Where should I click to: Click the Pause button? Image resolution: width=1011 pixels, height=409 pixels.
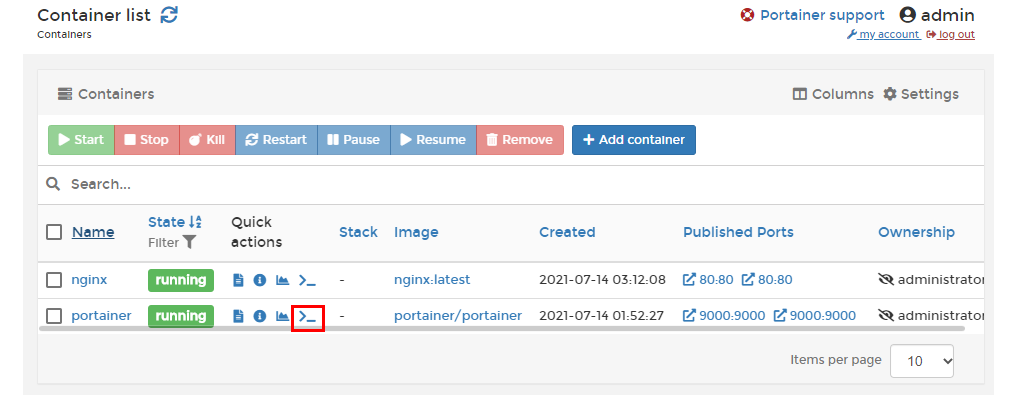353,140
